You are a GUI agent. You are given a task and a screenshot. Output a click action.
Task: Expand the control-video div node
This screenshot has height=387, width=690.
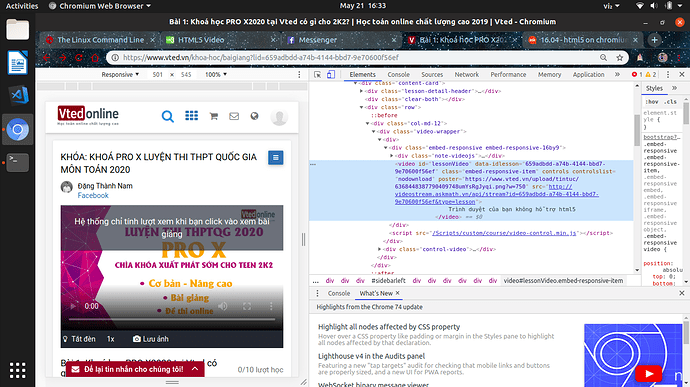(380, 249)
